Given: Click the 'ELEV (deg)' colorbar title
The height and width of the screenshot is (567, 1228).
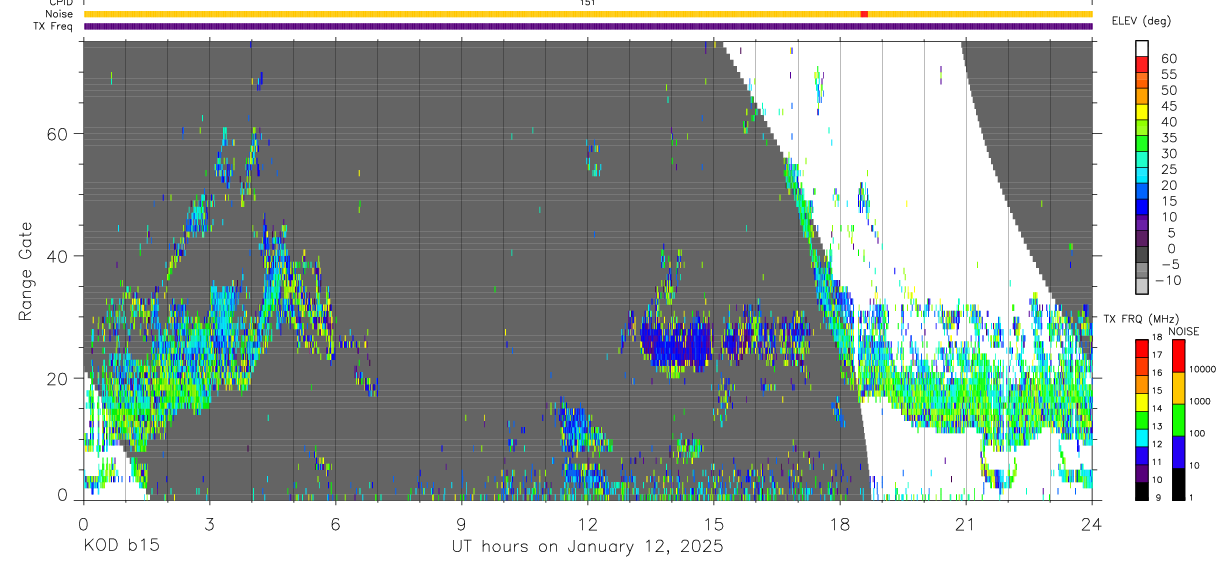Looking at the screenshot, I should 1141,21.
